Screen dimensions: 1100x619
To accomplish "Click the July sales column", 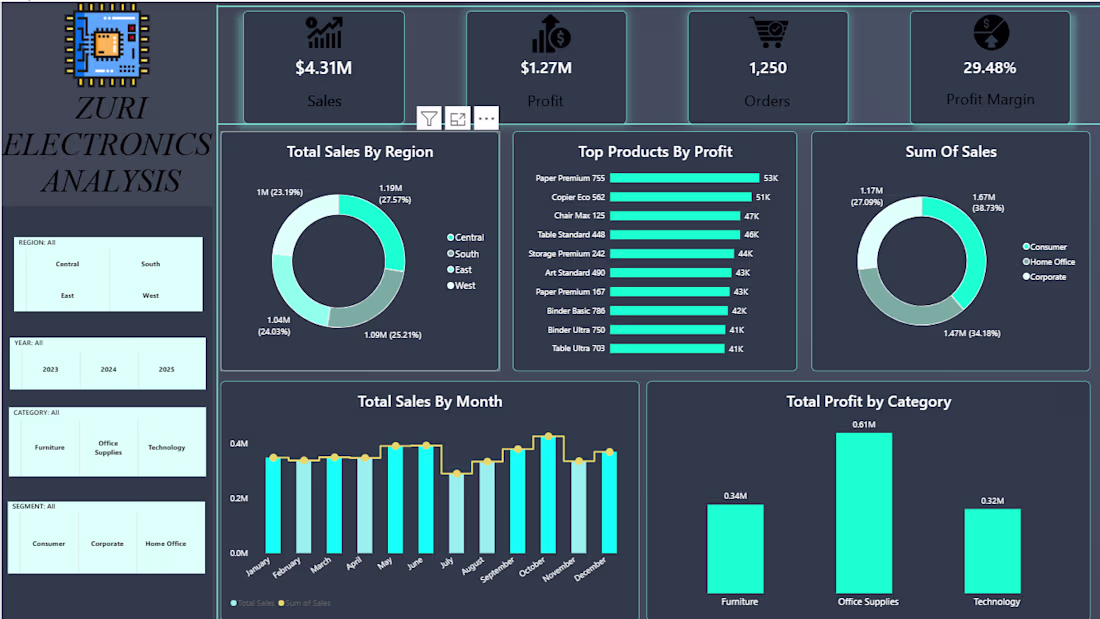I will pos(456,514).
